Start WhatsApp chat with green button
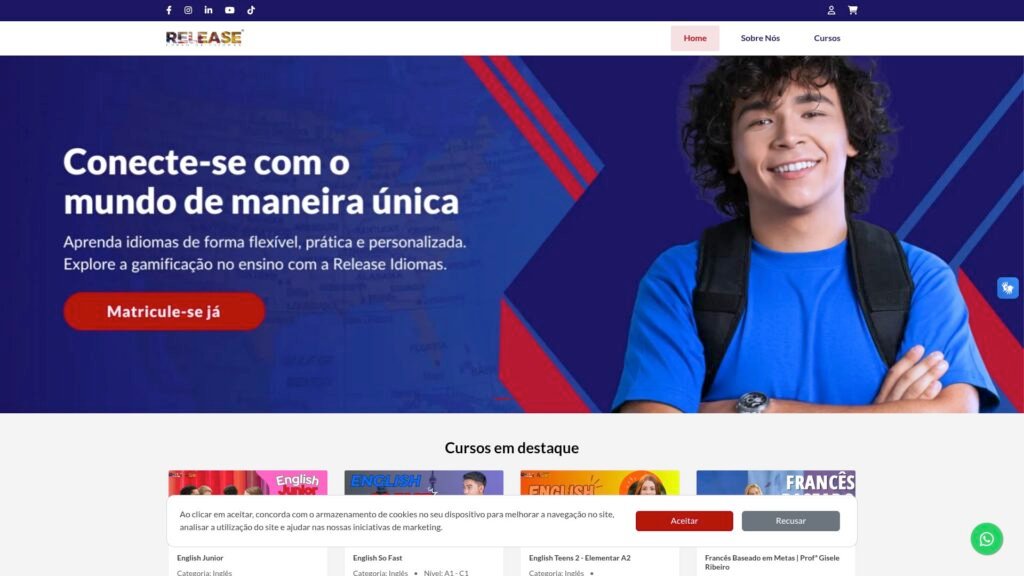The height and width of the screenshot is (576, 1024). [x=986, y=539]
